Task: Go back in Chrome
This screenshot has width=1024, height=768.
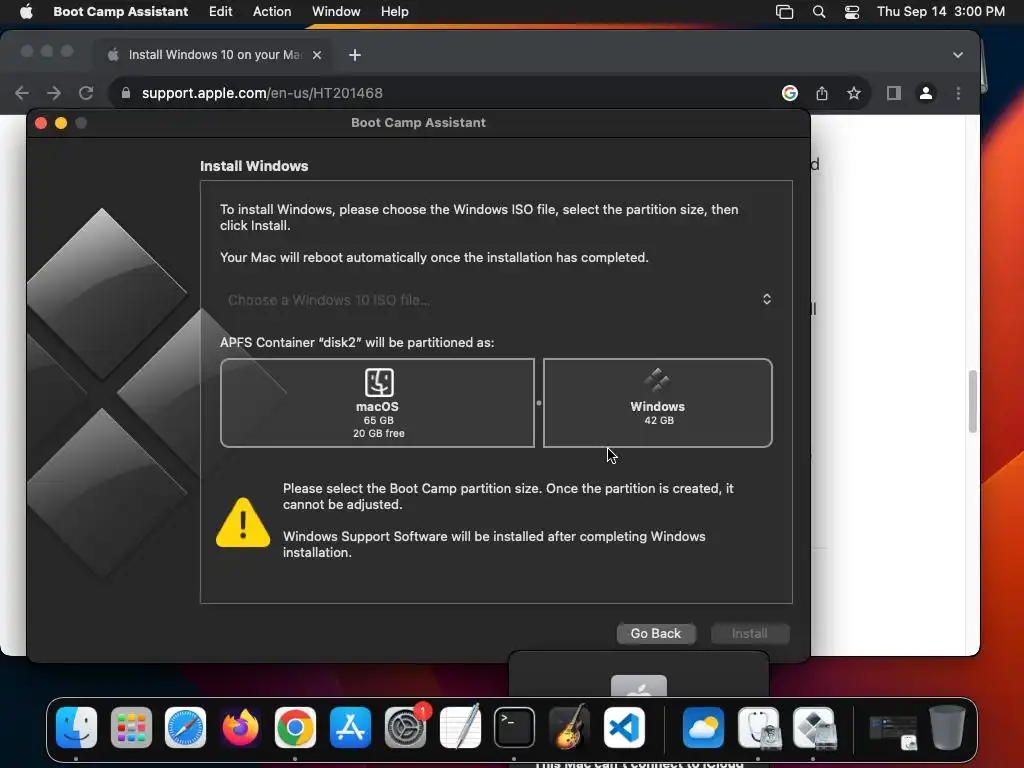Action: [x=22, y=93]
